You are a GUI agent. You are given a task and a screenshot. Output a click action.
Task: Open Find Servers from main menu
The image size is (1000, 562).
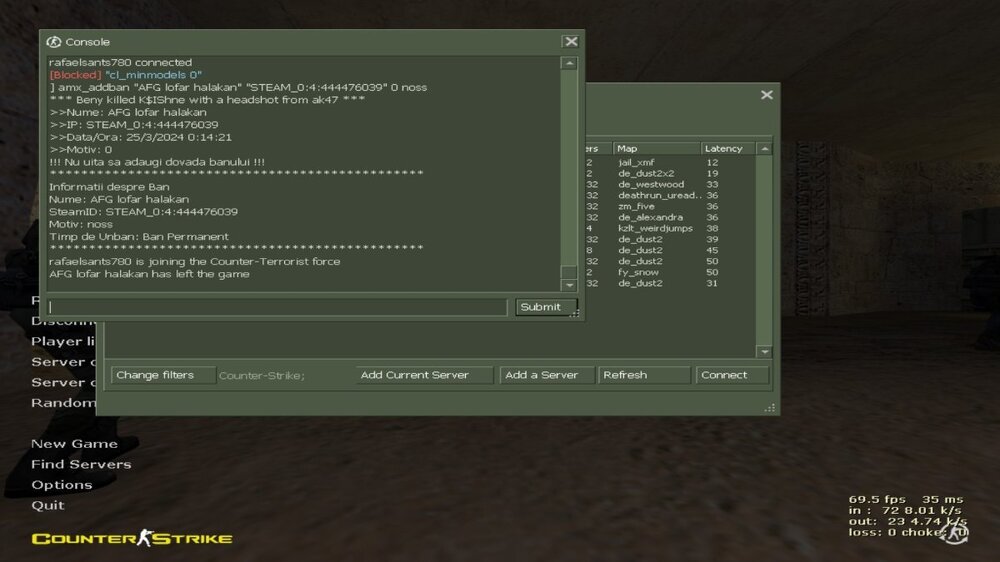(x=81, y=464)
